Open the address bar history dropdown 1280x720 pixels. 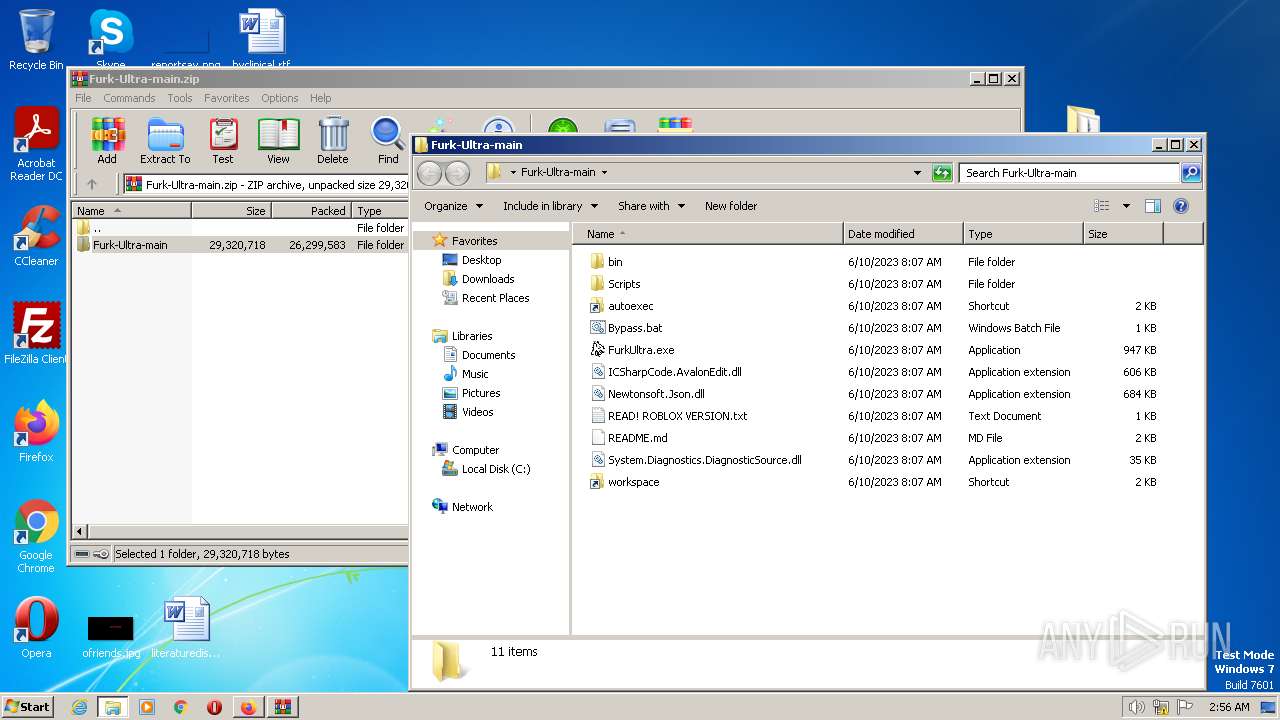(917, 172)
